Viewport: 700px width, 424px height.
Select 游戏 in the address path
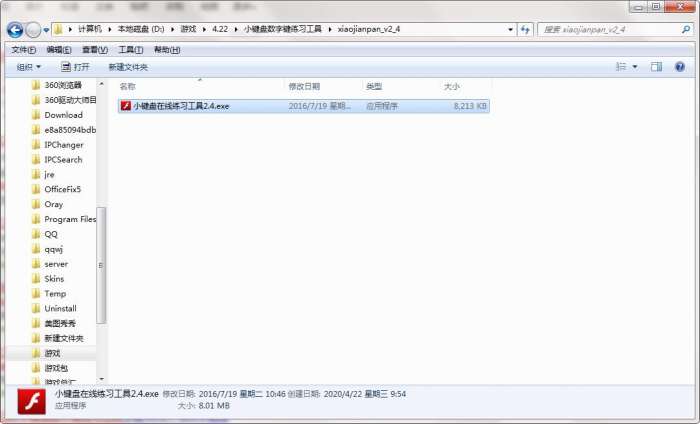coord(188,29)
